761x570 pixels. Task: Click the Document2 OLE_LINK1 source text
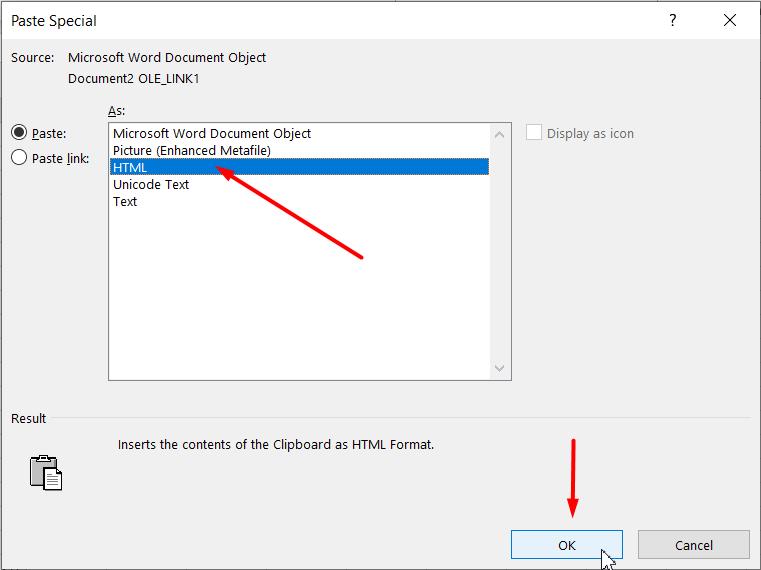coord(134,78)
